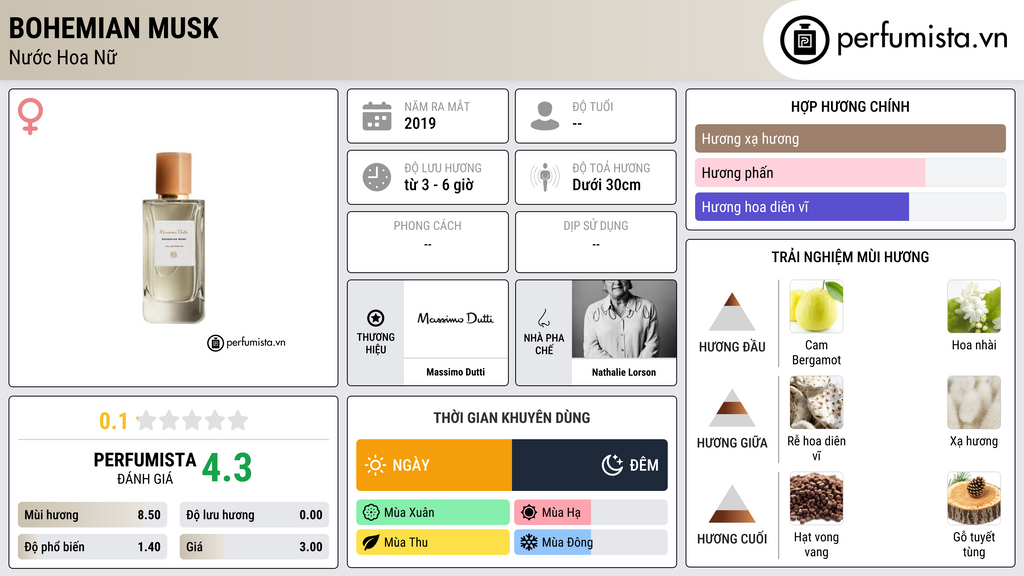The width and height of the screenshot is (1024, 576).
Task: Click the Mùa Hạ season label
Action: [x=561, y=513]
